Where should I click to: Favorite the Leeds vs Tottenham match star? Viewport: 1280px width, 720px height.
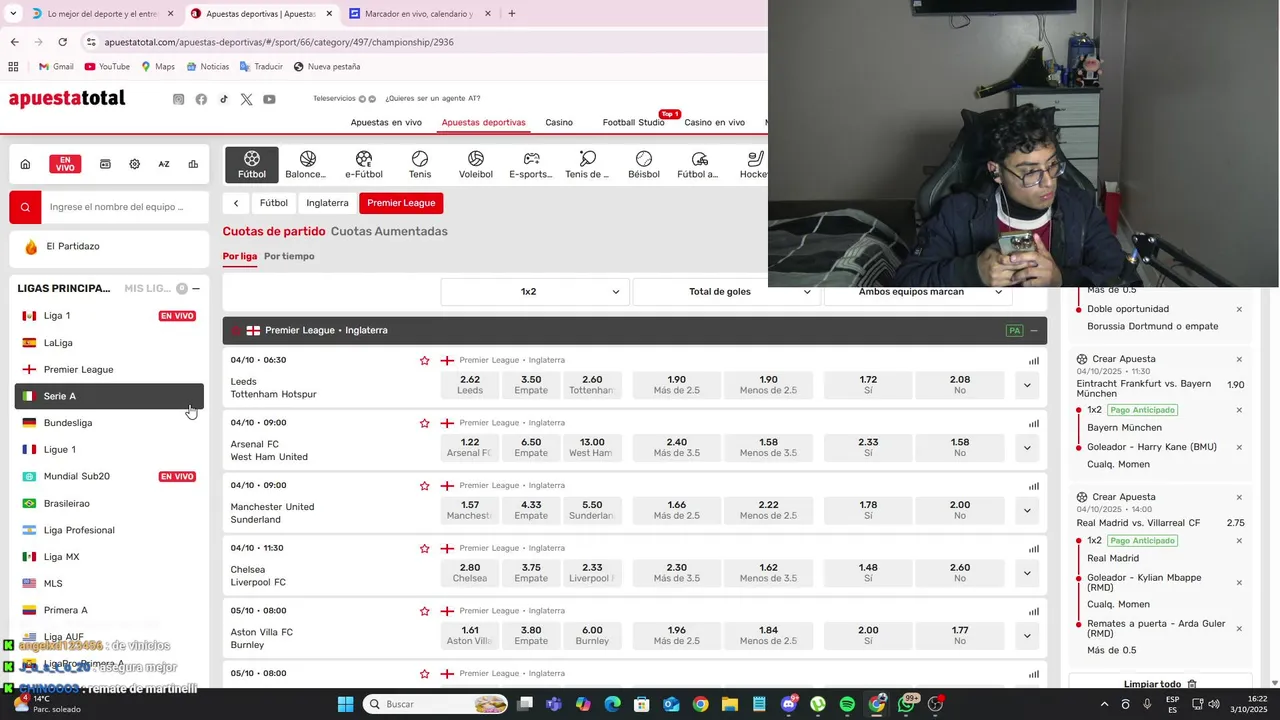coord(425,360)
